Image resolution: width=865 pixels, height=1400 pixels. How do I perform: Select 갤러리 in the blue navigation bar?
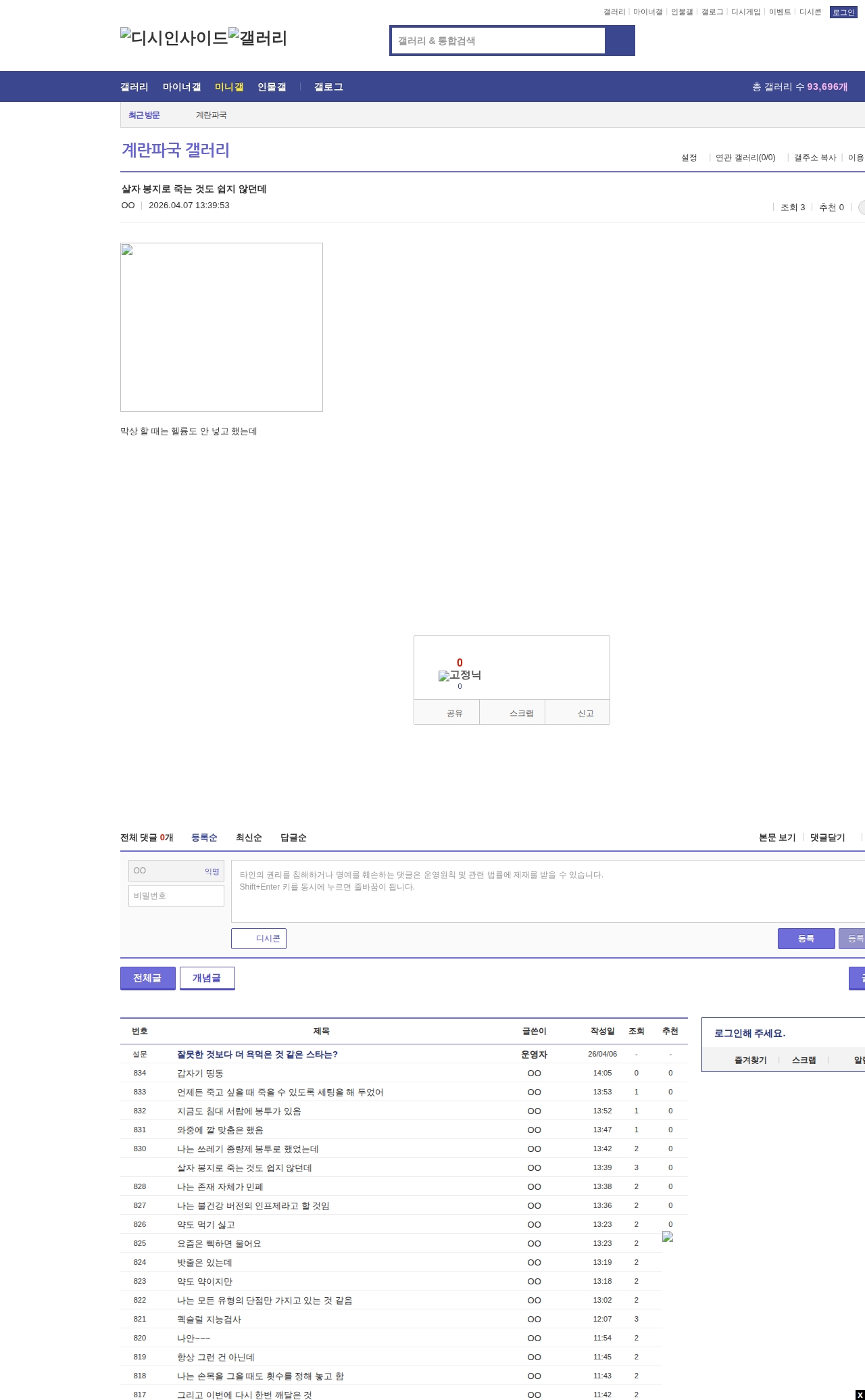coord(134,87)
